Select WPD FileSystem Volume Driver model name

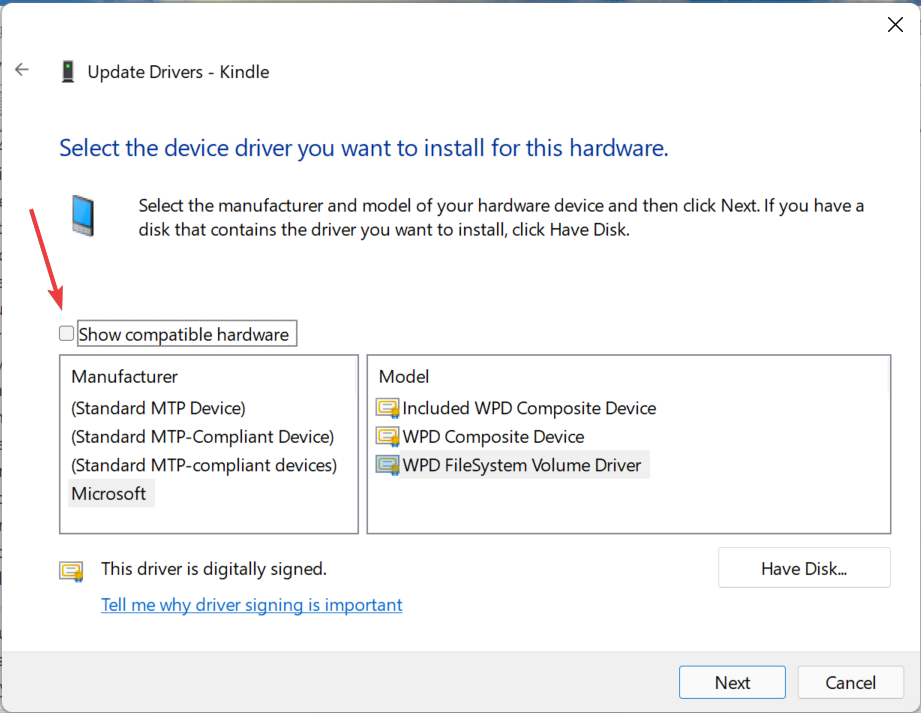pyautogui.click(x=521, y=465)
